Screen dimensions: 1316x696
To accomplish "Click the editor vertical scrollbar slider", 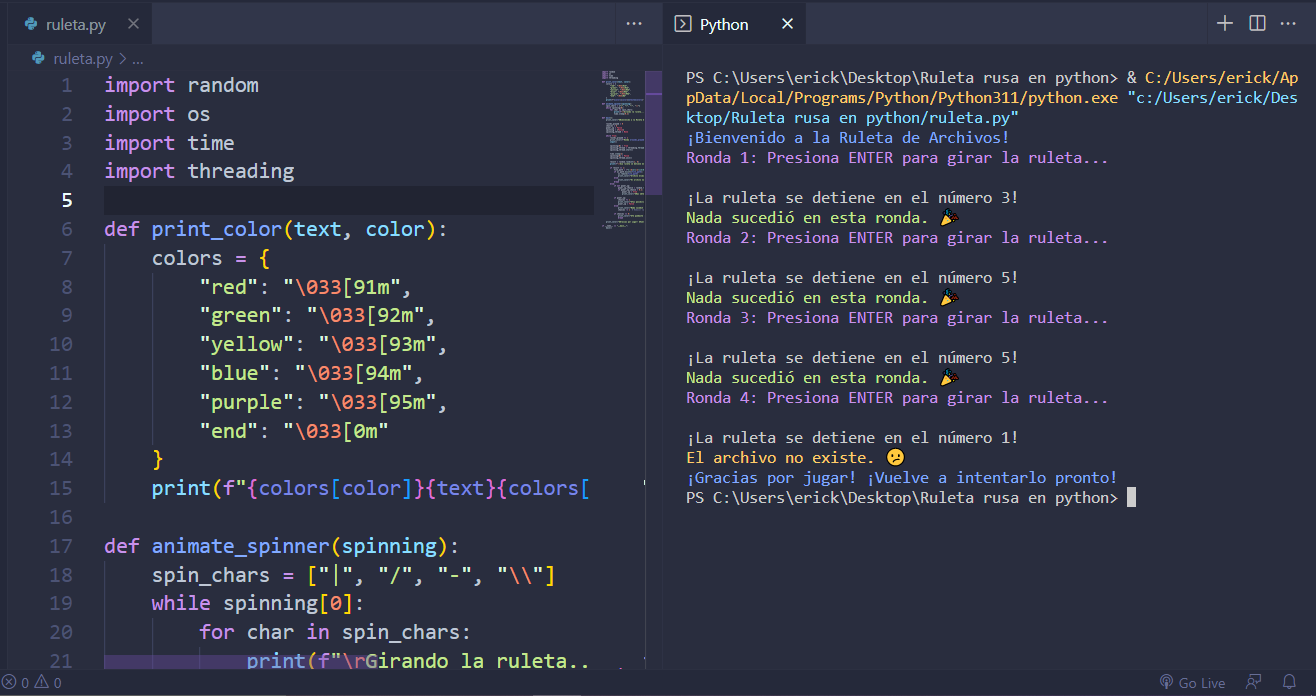I will click(653, 132).
